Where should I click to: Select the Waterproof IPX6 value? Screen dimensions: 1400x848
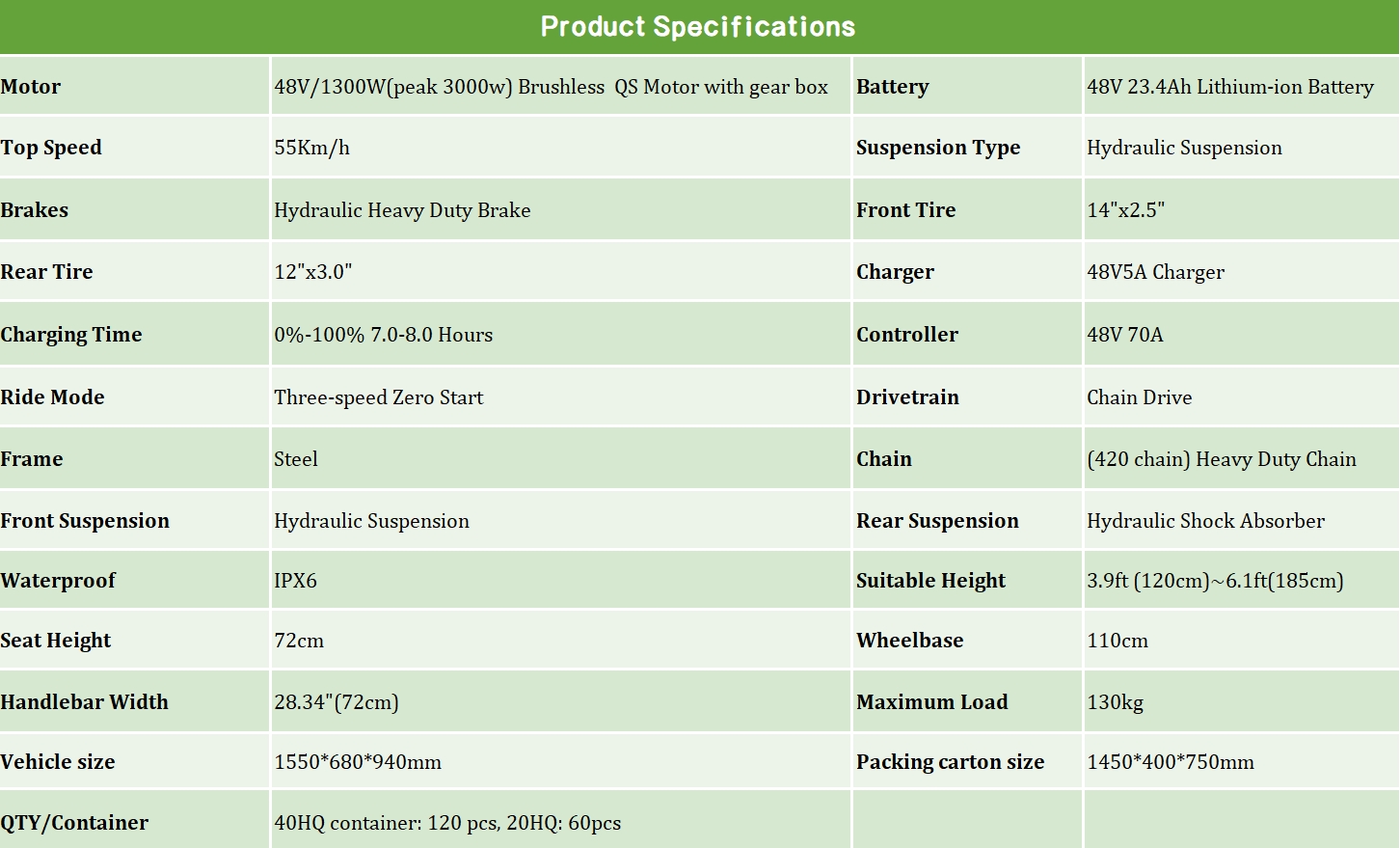(x=295, y=581)
